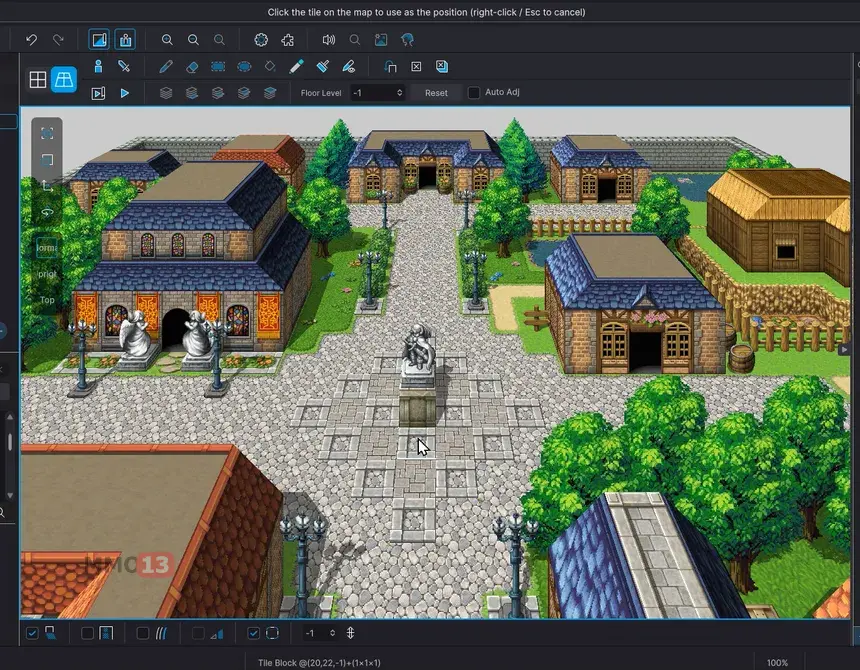Toggle the event edit mode icon
The height and width of the screenshot is (670, 860).
[126, 39]
